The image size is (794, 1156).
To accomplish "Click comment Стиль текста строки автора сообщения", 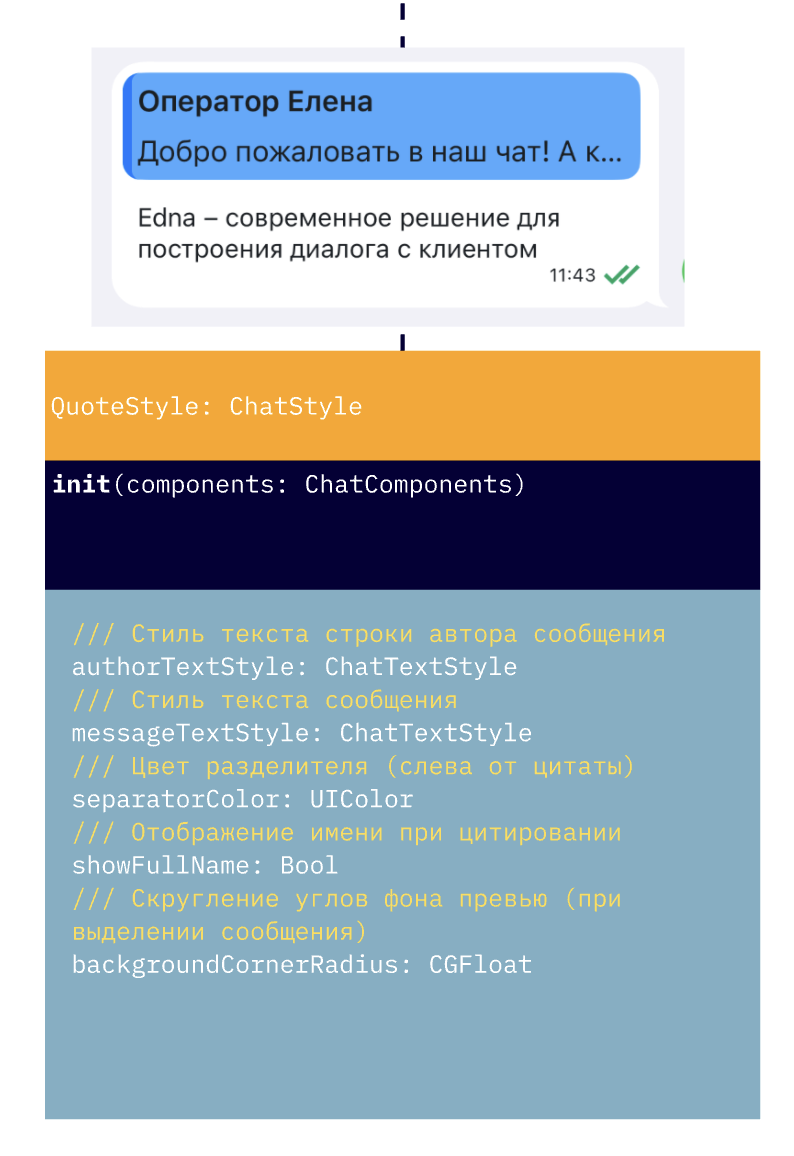I will [x=368, y=634].
